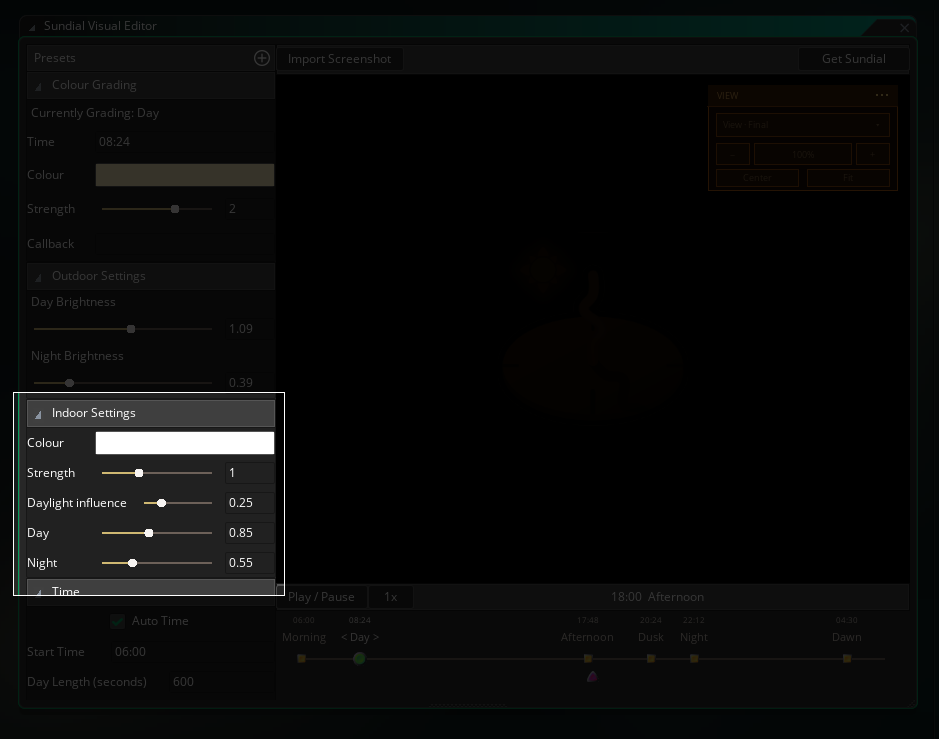Image resolution: width=939 pixels, height=739 pixels.
Task: Zoom out with the VIEW panel minus button
Action: click(x=732, y=155)
